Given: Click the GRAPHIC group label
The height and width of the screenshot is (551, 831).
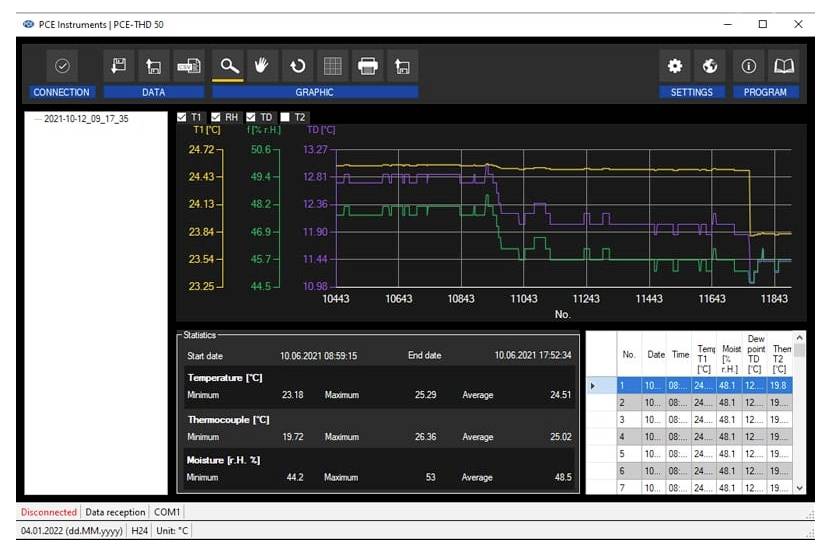Looking at the screenshot, I should click(315, 92).
